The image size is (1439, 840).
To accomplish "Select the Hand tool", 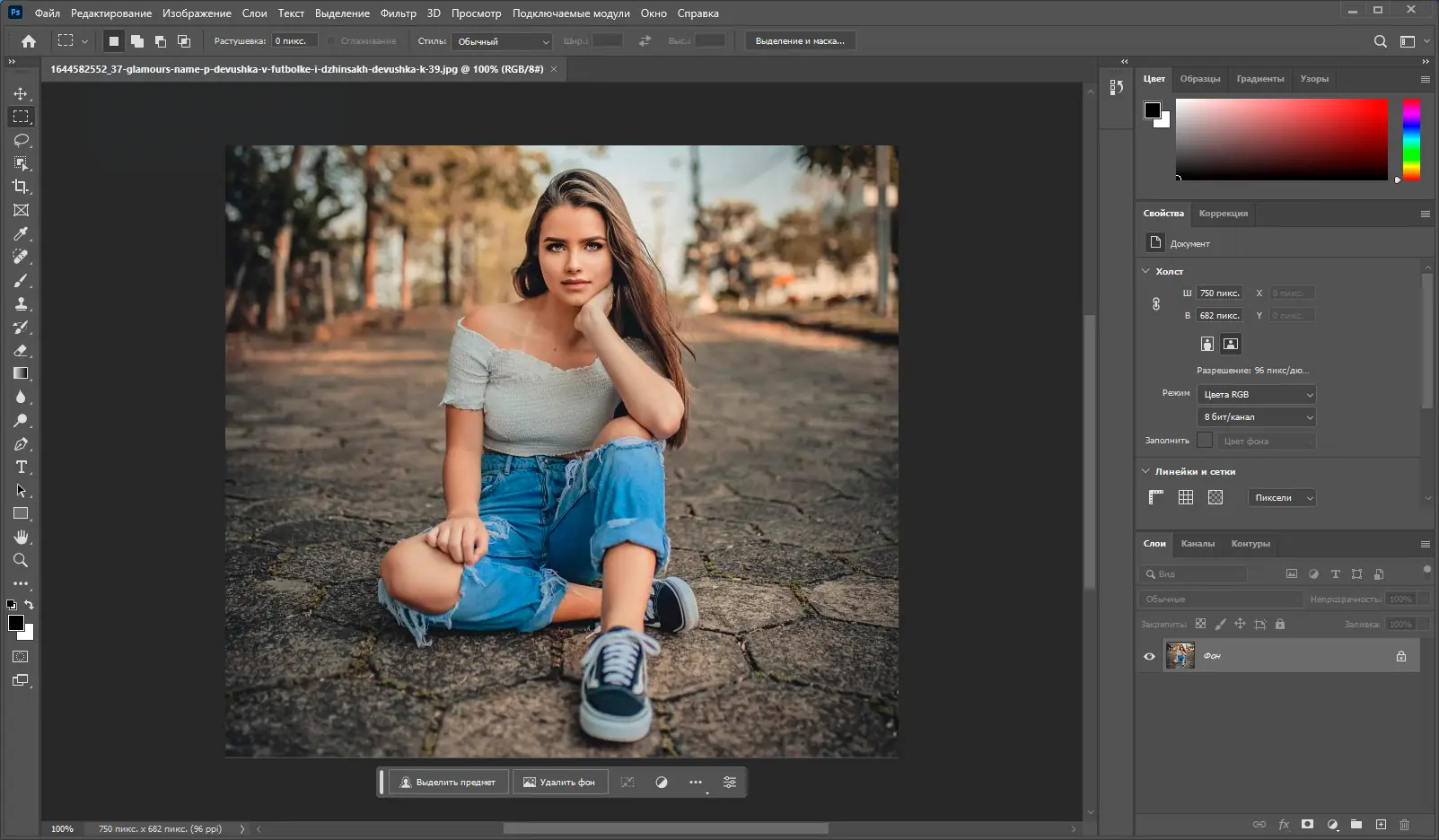I will point(21,537).
